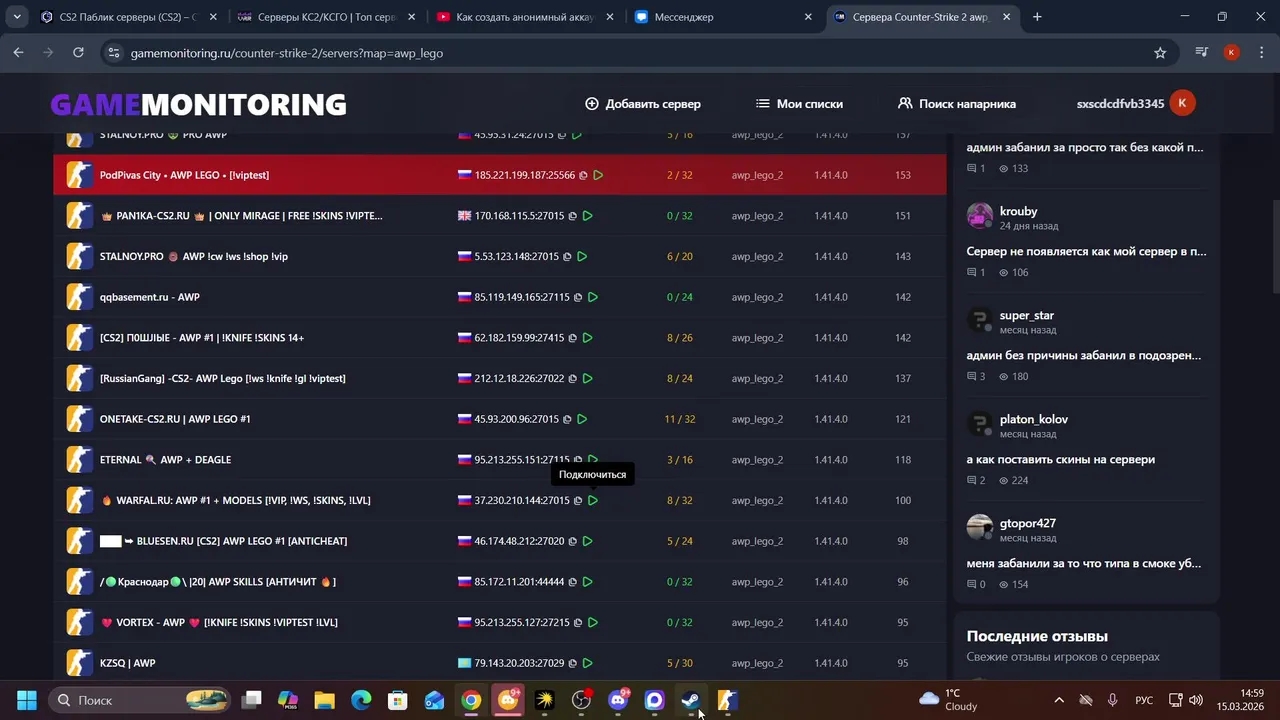Click the GAMEMONITORING logo

point(198,104)
